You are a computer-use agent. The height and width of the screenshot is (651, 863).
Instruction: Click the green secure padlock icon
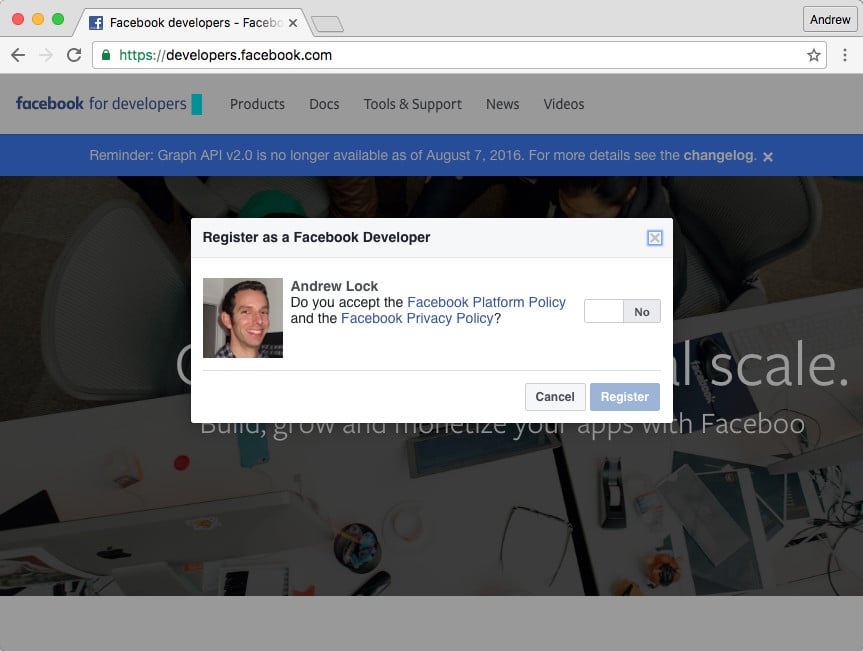[x=106, y=54]
